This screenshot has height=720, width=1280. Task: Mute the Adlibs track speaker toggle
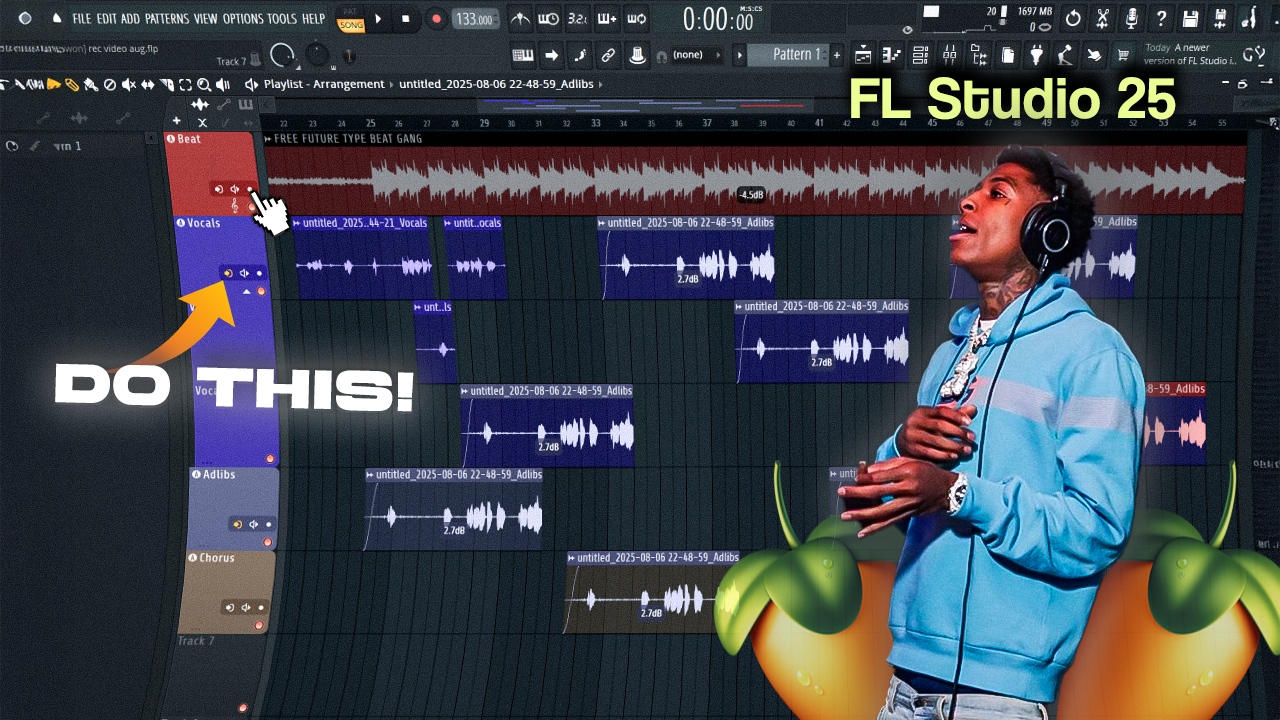(x=253, y=524)
